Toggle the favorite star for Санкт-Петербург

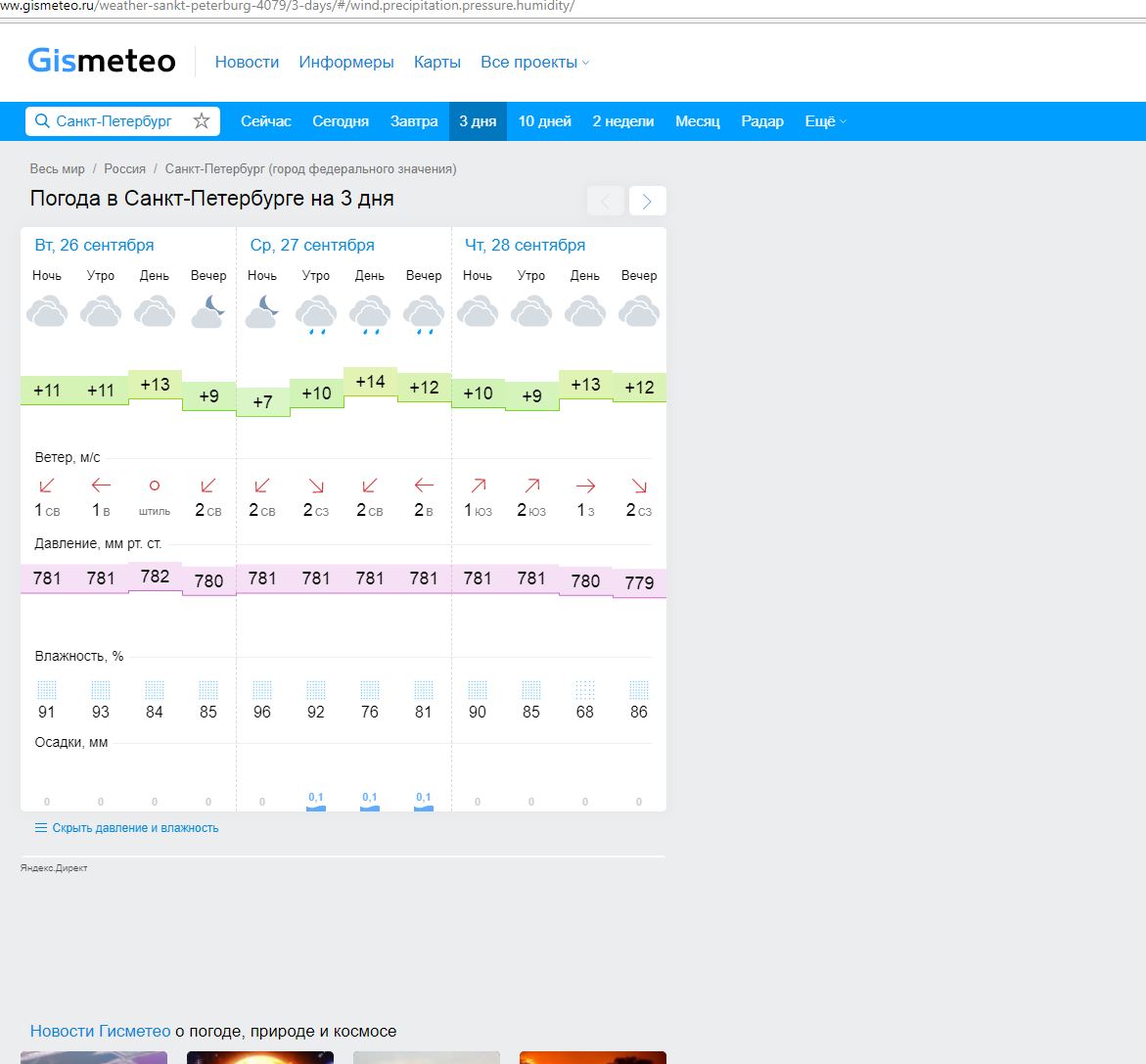[x=201, y=120]
